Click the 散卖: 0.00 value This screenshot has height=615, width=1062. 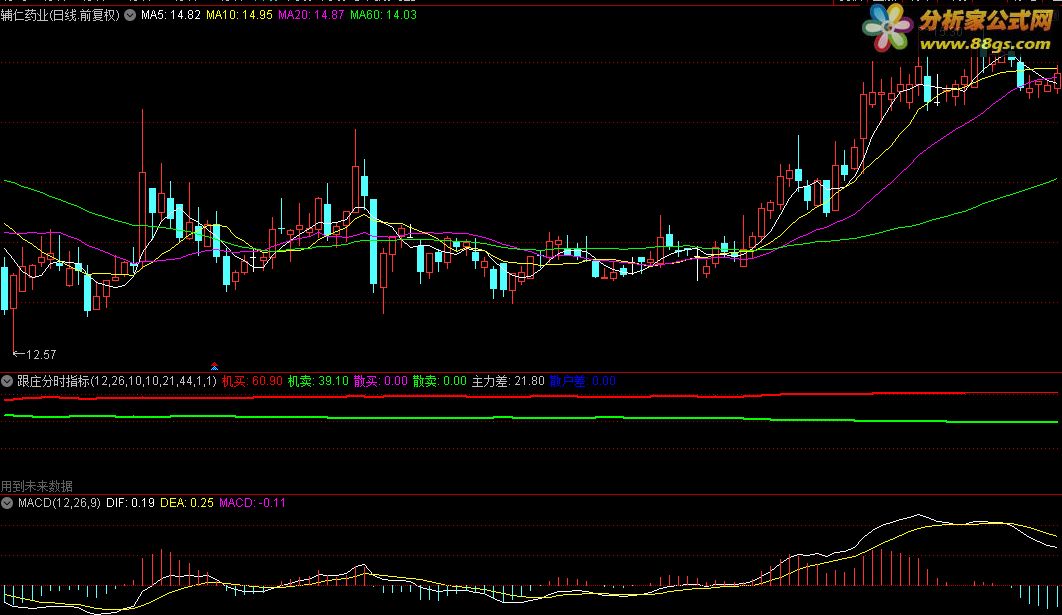440,381
